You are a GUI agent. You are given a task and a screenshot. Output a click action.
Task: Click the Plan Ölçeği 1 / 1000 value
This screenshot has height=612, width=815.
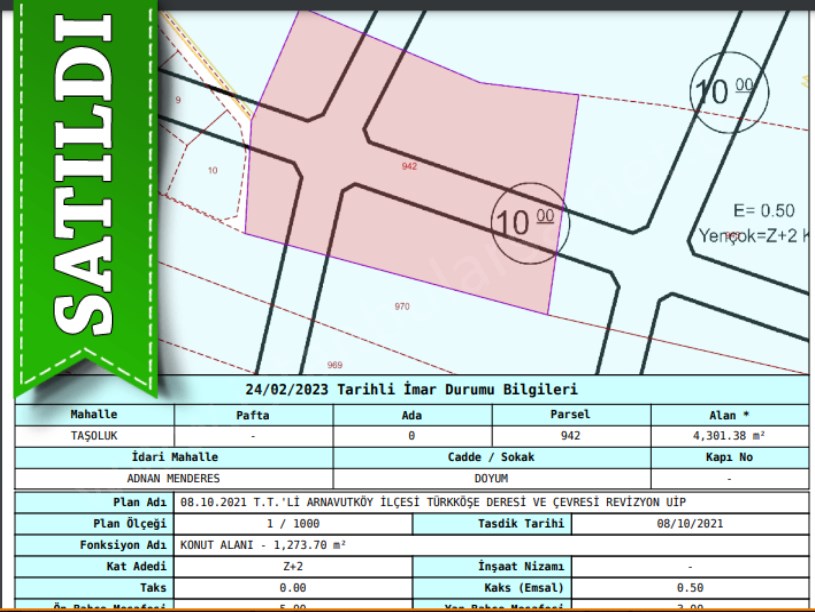point(293,524)
